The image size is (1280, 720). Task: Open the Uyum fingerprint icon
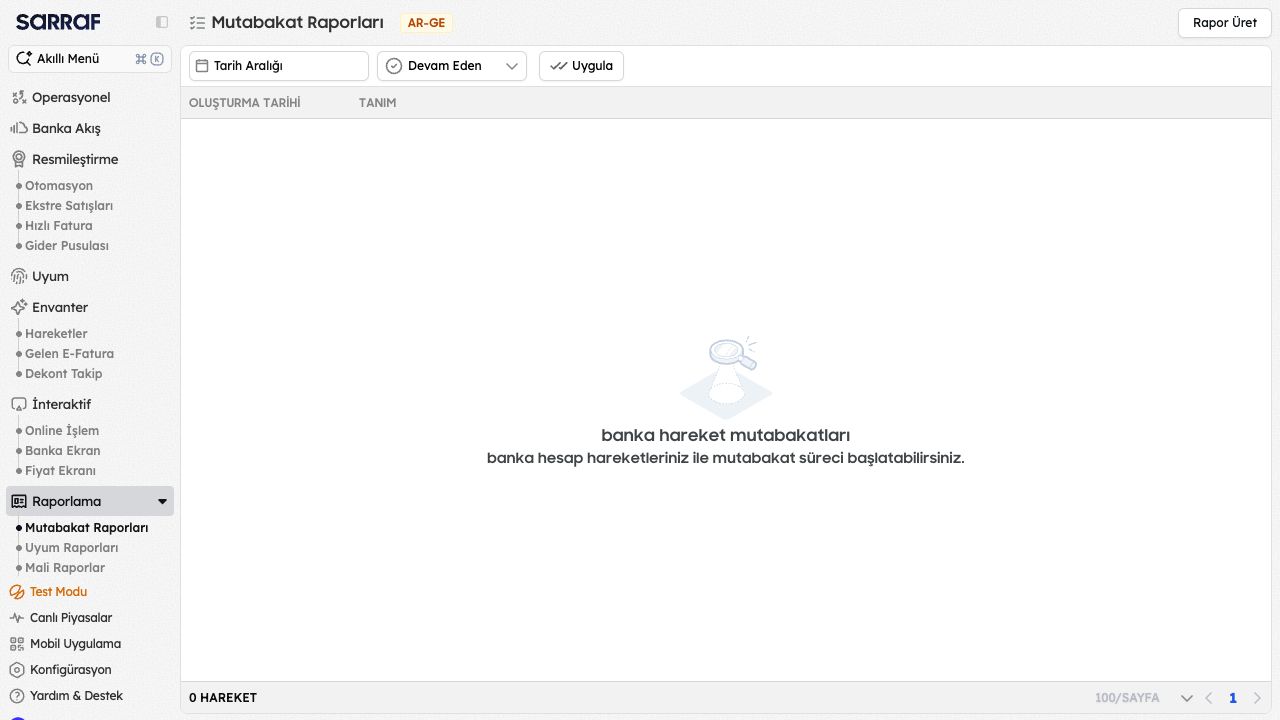point(19,276)
